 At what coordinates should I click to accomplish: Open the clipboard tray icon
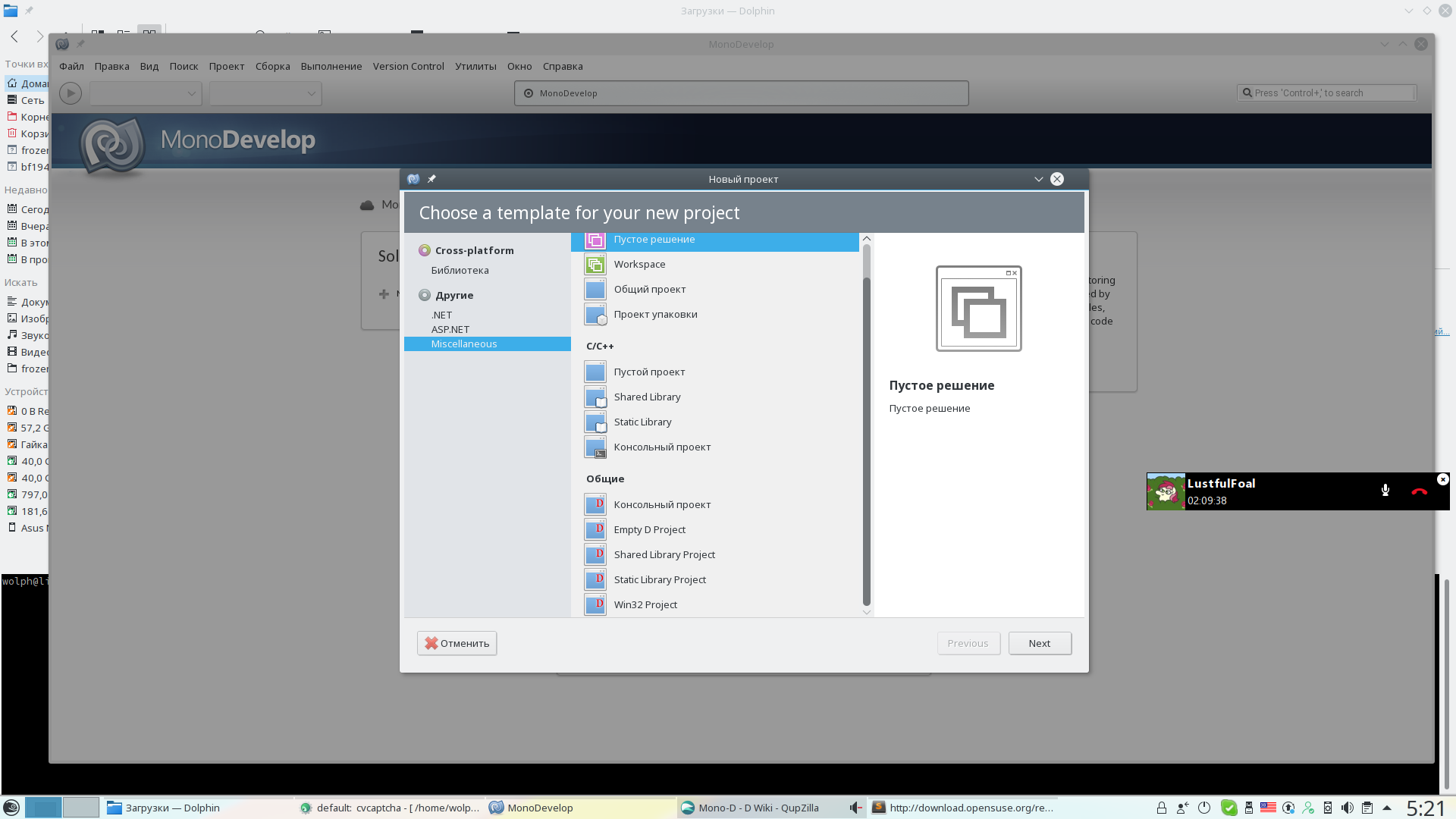pos(1367,808)
